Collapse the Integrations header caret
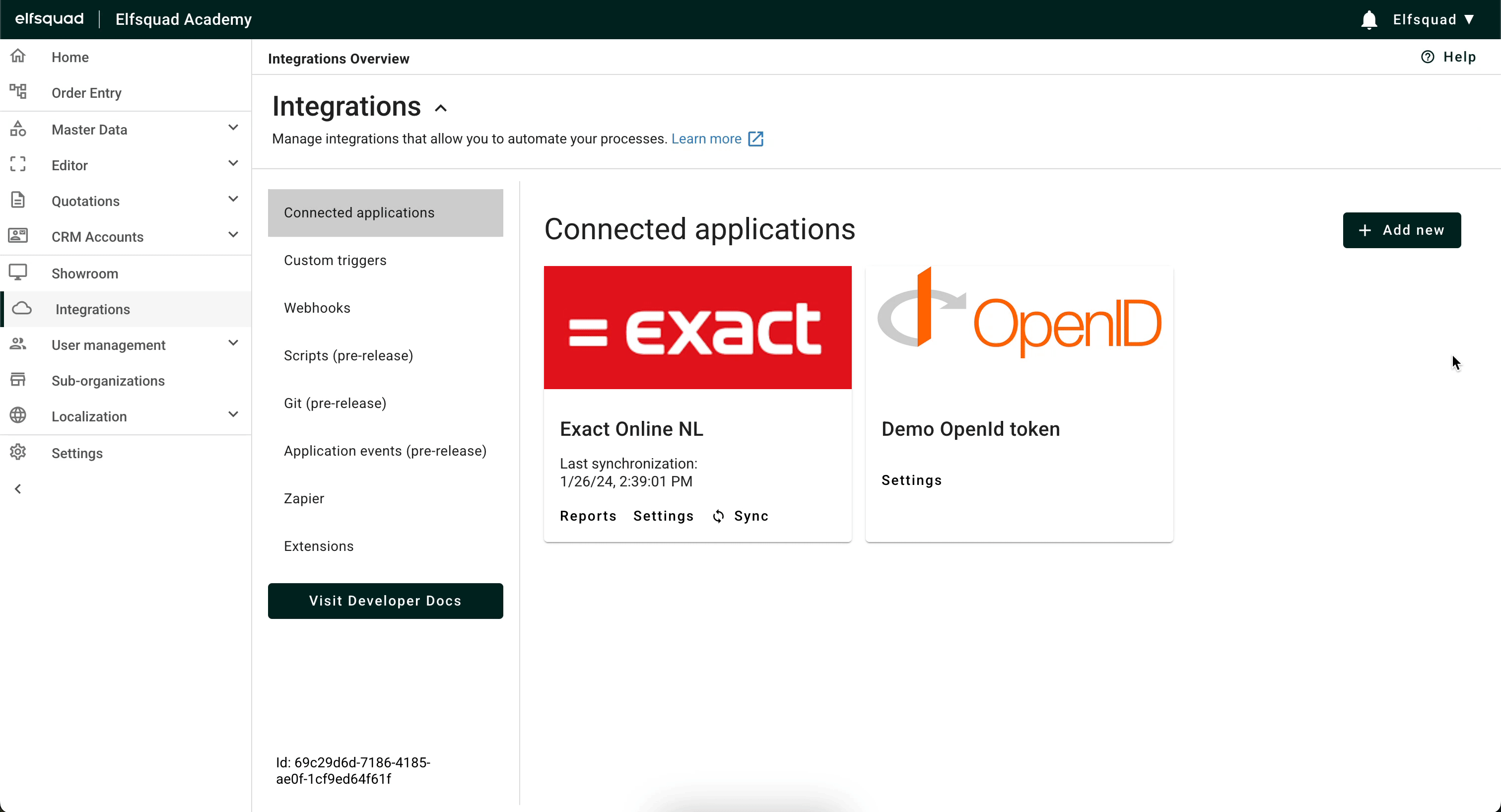1501x812 pixels. click(441, 108)
